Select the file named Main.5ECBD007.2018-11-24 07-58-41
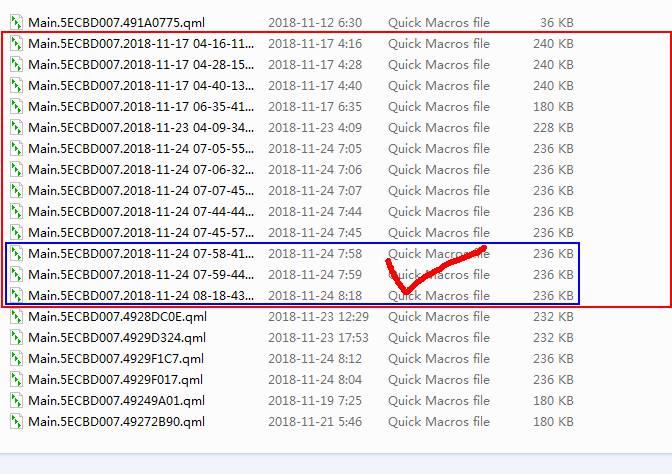 pyautogui.click(x=140, y=253)
